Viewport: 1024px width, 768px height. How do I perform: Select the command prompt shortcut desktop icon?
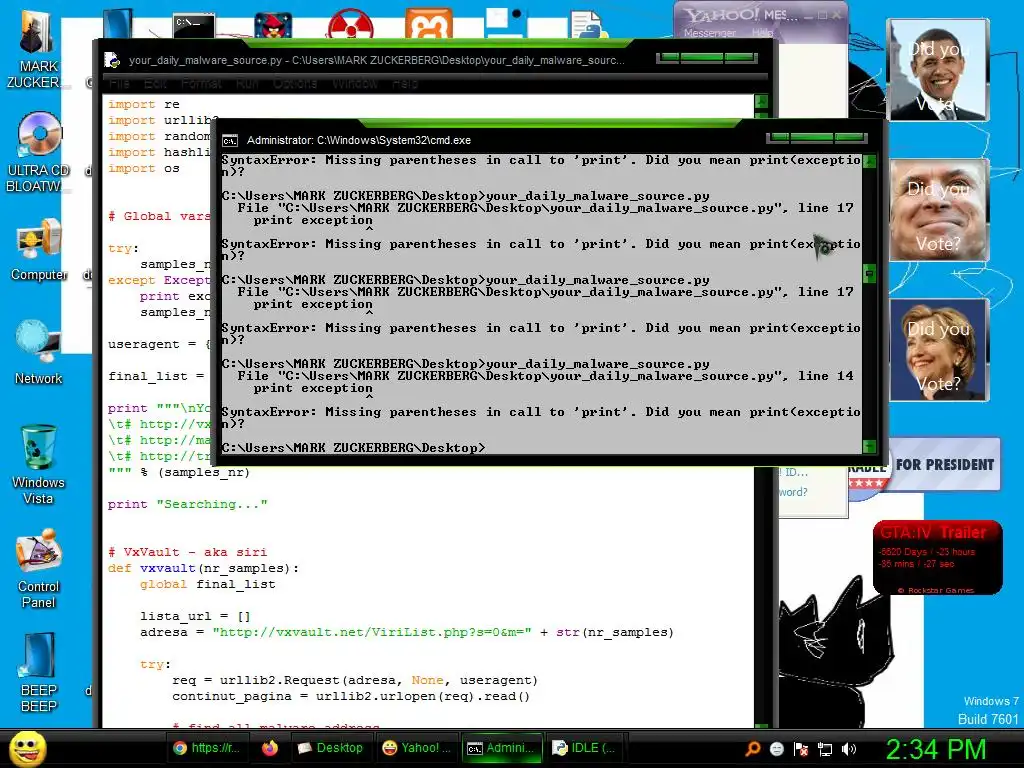[194, 26]
